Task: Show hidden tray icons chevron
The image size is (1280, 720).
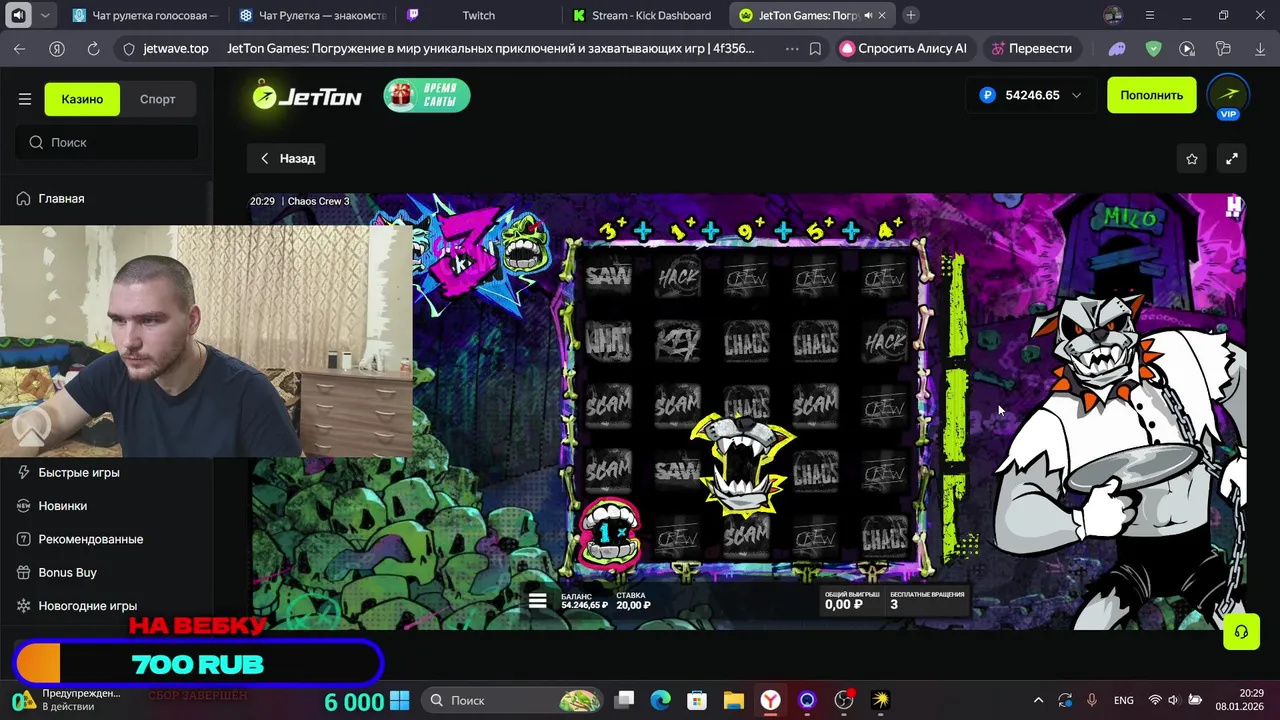Action: pyautogui.click(x=1038, y=700)
